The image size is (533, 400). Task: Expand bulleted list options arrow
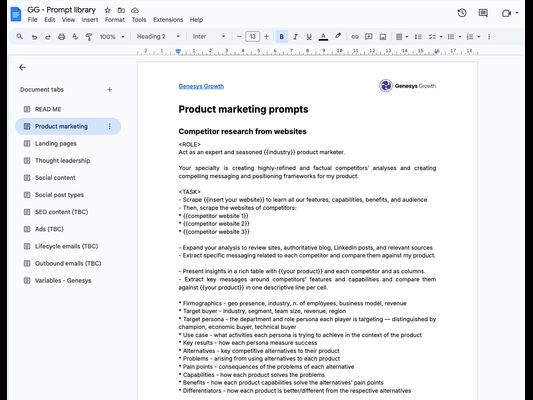460,37
